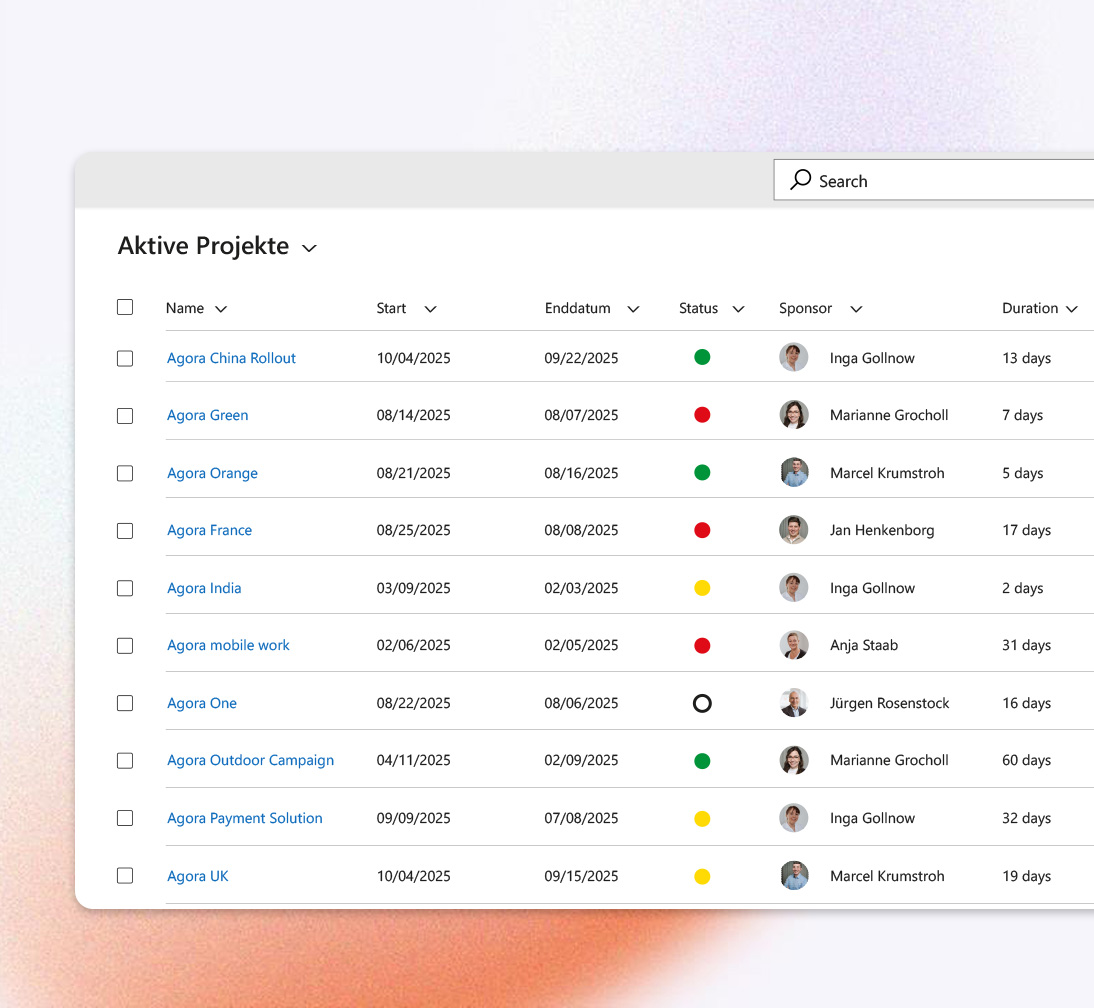Open the Agora India project link
This screenshot has width=1094, height=1008.
[x=204, y=588]
